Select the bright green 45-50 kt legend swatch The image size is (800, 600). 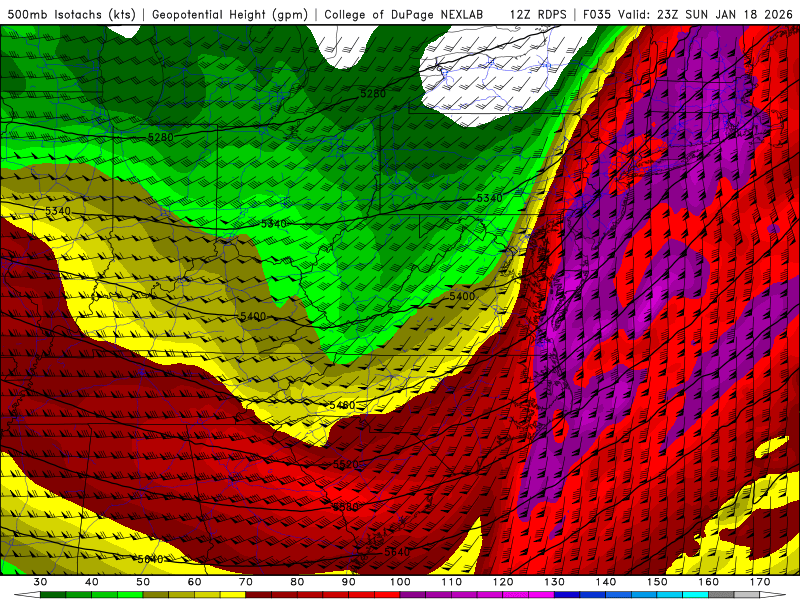coord(130,595)
